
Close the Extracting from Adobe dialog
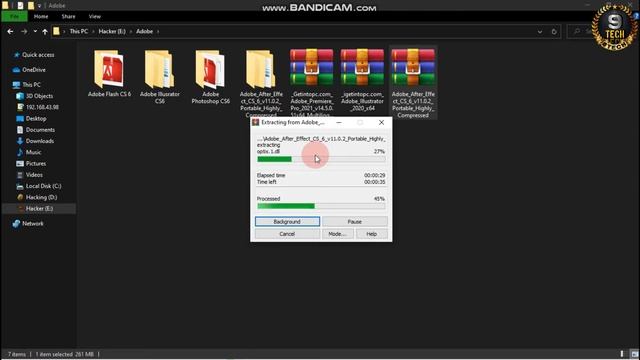coord(381,122)
